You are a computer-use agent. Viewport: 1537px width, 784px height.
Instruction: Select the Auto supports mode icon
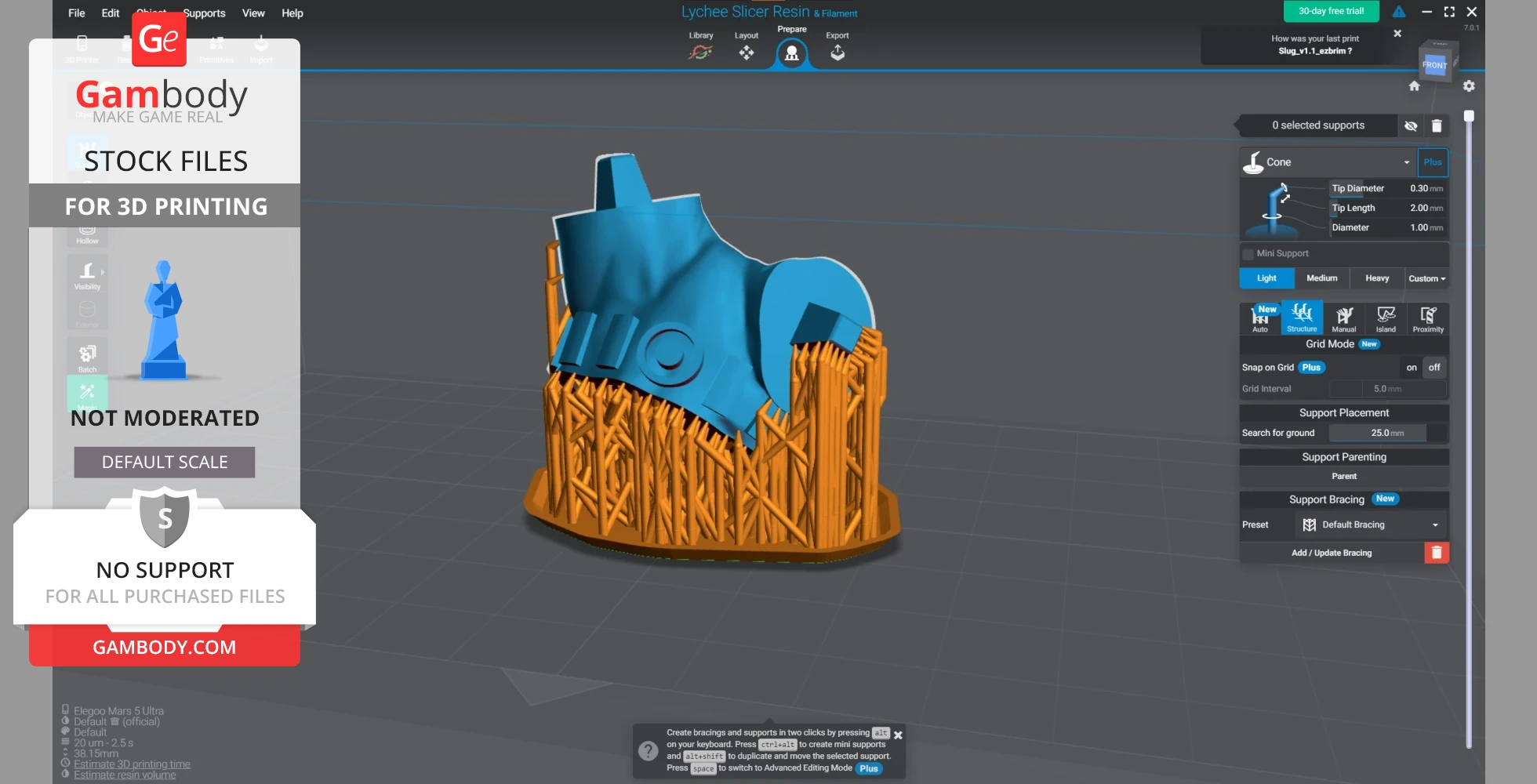click(x=1259, y=318)
